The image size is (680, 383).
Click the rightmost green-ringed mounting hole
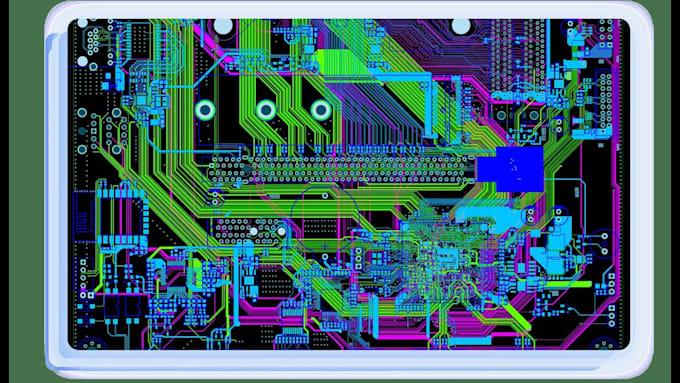point(321,110)
